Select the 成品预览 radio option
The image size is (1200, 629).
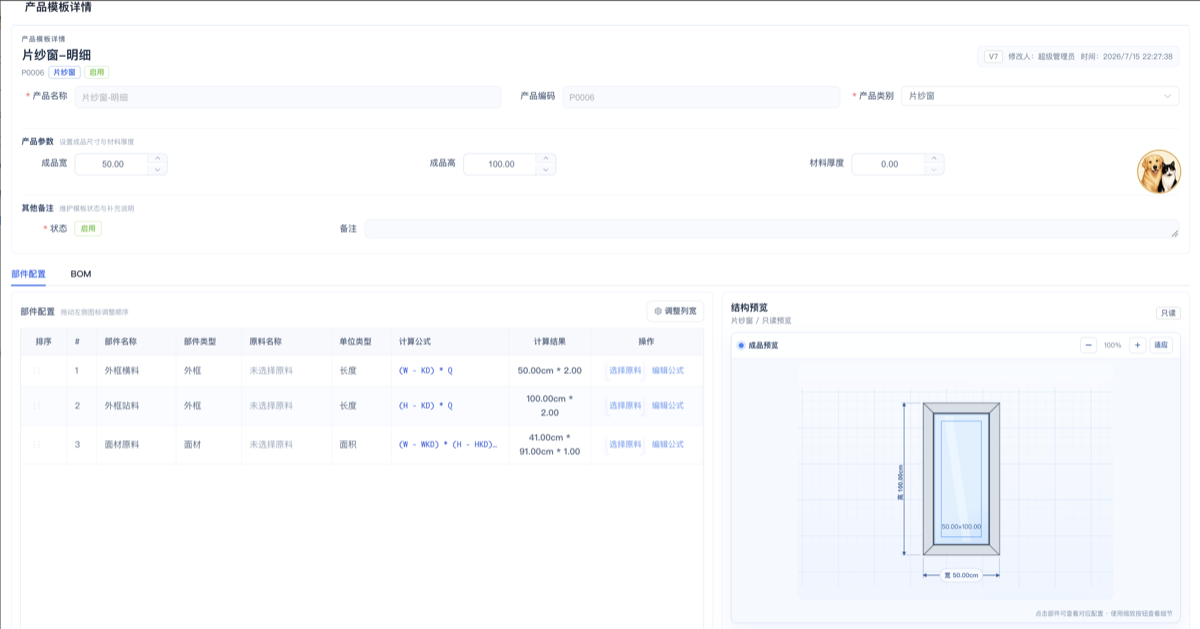[741, 345]
